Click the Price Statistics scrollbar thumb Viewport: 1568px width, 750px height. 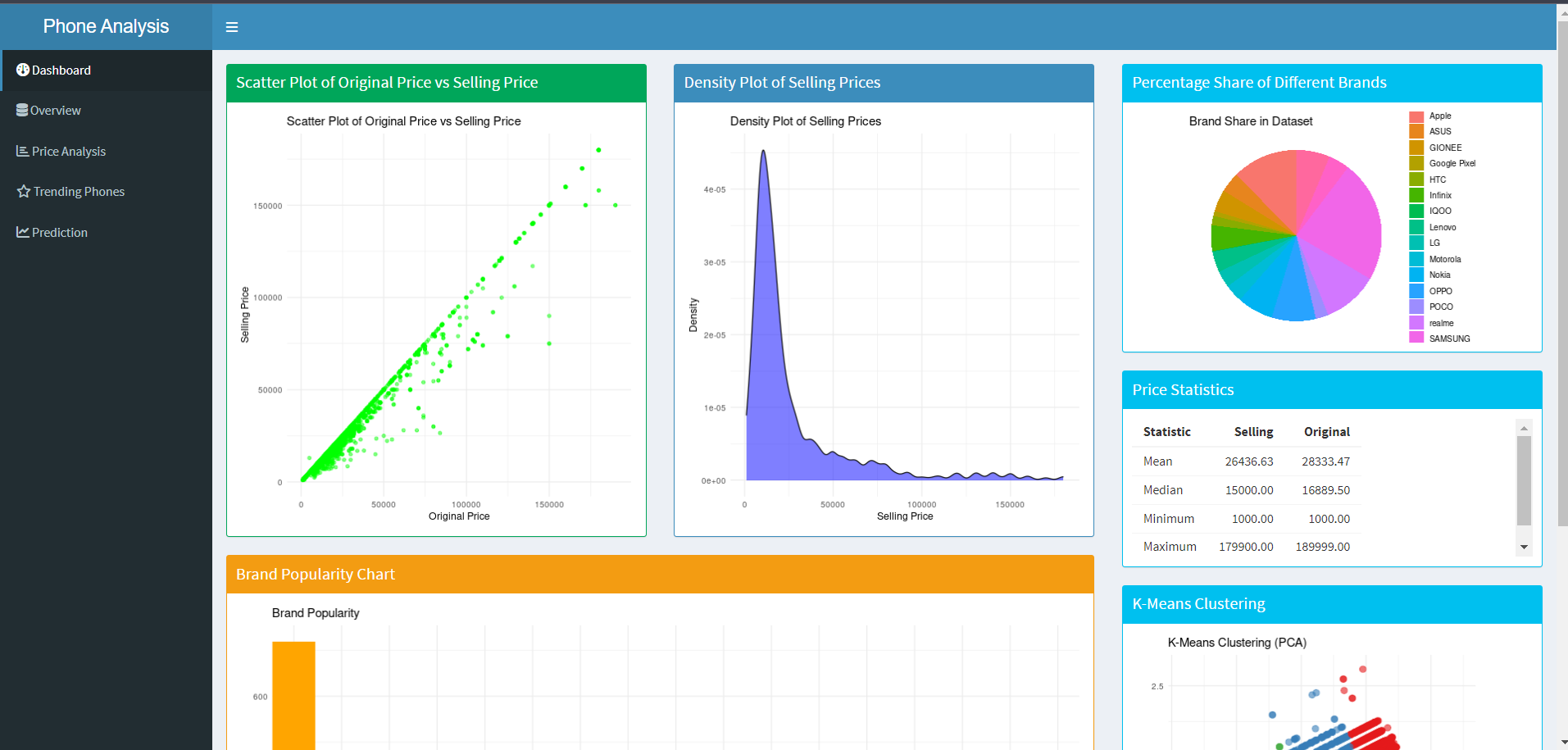tap(1524, 480)
